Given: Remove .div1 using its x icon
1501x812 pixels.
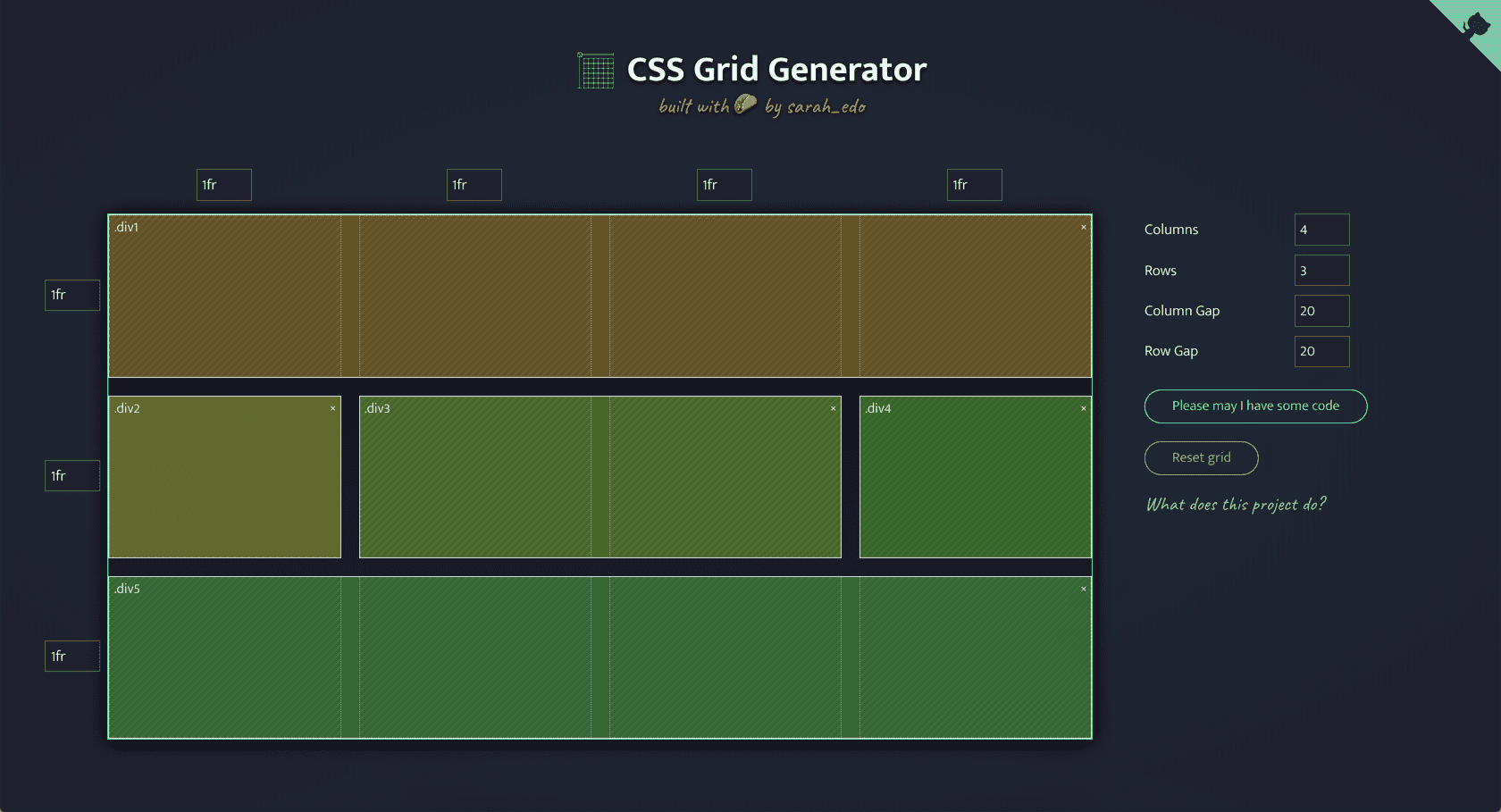Looking at the screenshot, I should click(1084, 227).
